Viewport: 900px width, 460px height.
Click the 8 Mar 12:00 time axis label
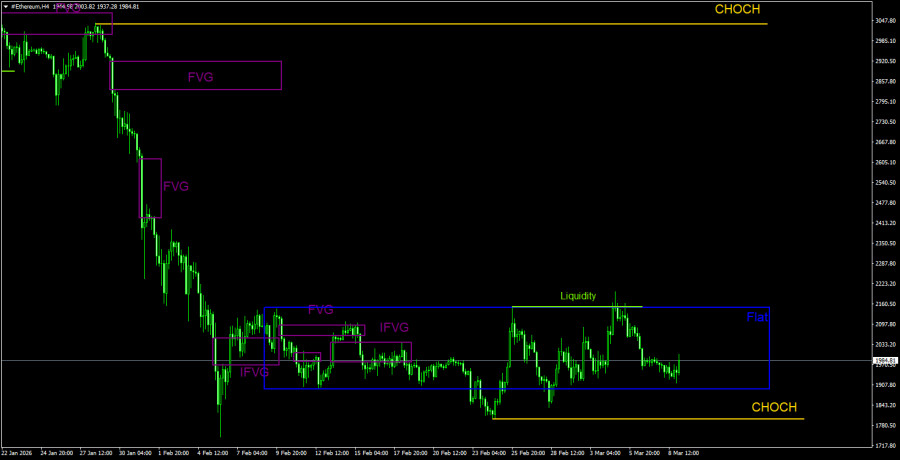pyautogui.click(x=683, y=453)
